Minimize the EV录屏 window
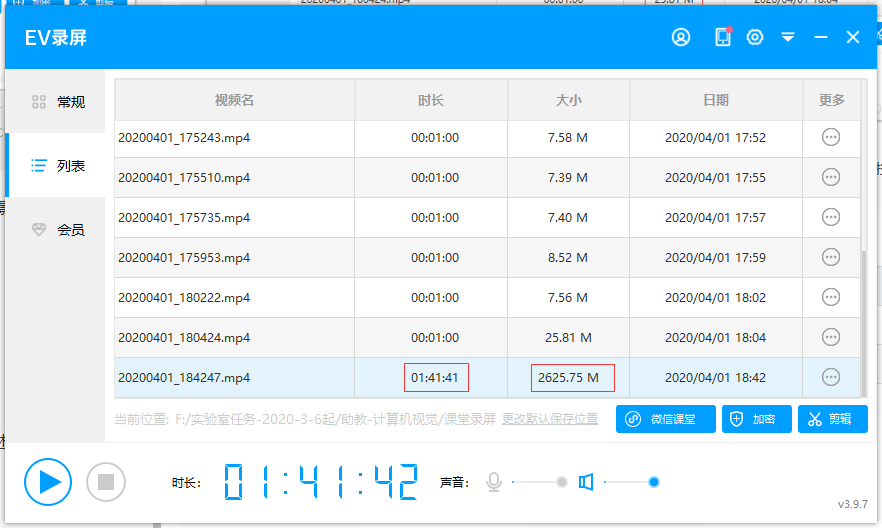This screenshot has width=882, height=528. pos(821,38)
